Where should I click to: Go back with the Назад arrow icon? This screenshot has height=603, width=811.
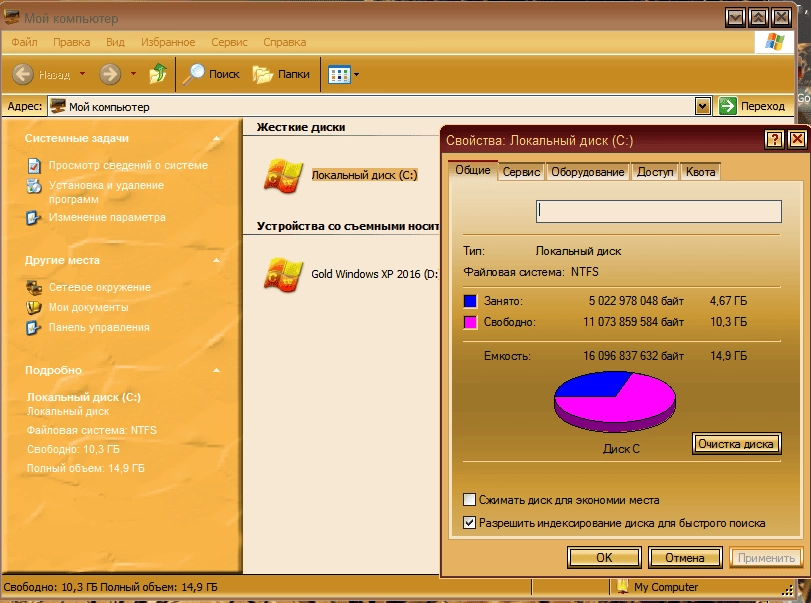(23, 74)
